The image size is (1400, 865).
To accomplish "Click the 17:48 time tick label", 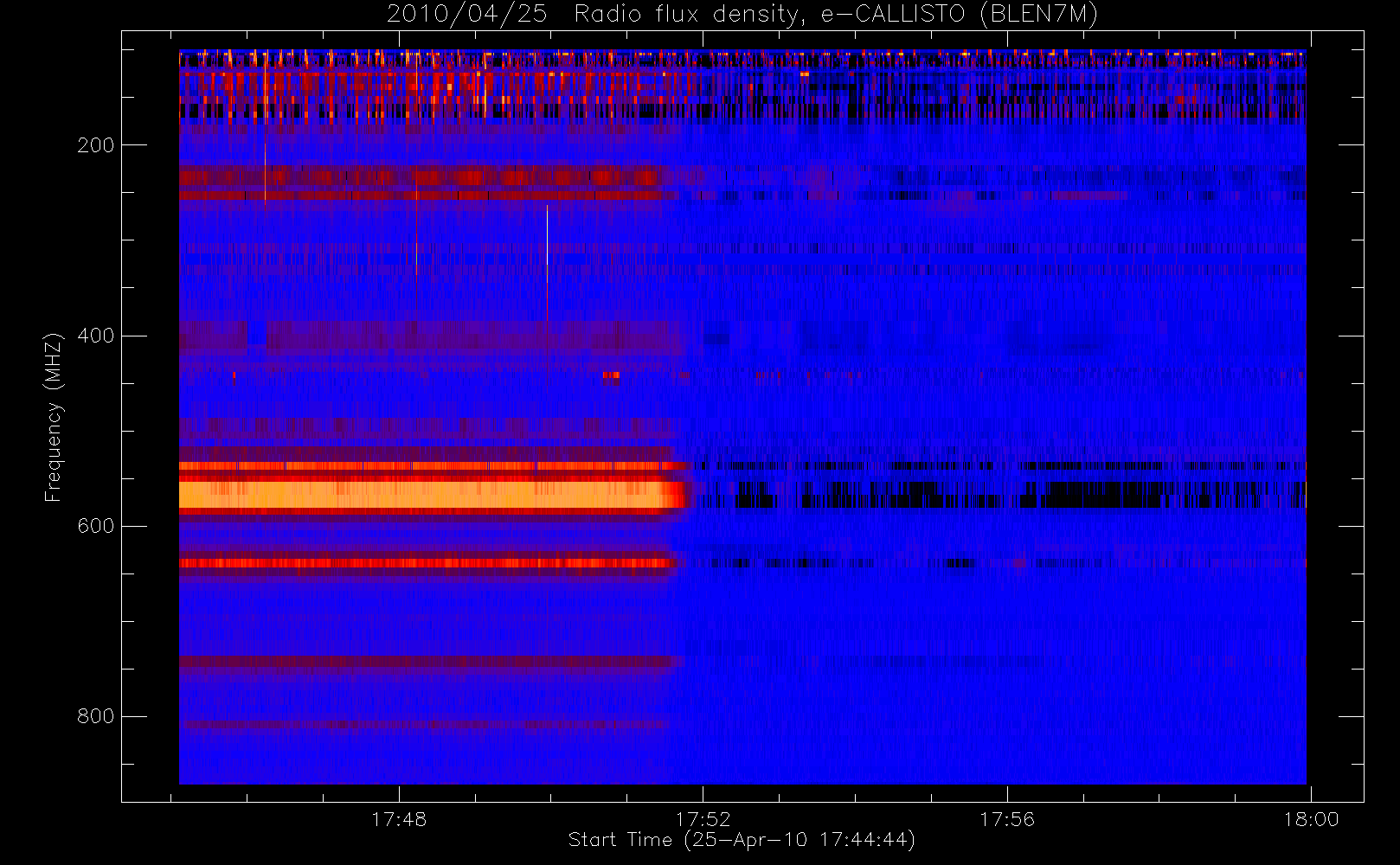I will [x=399, y=819].
